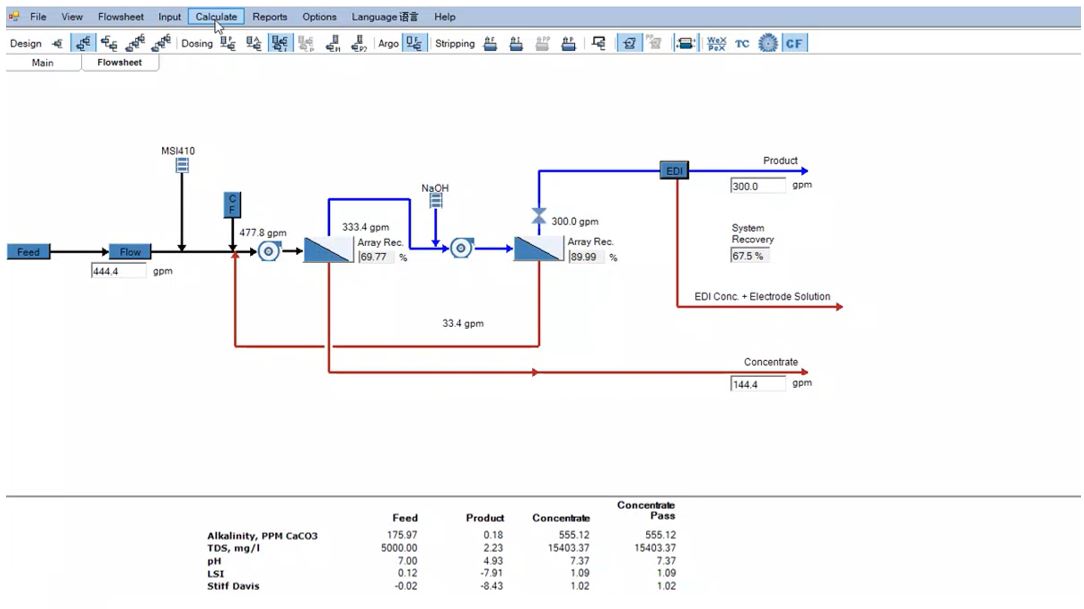This screenshot has width=1084, height=609.
Task: Click the Array Rec. field showing 69.77
Action: [x=377, y=257]
